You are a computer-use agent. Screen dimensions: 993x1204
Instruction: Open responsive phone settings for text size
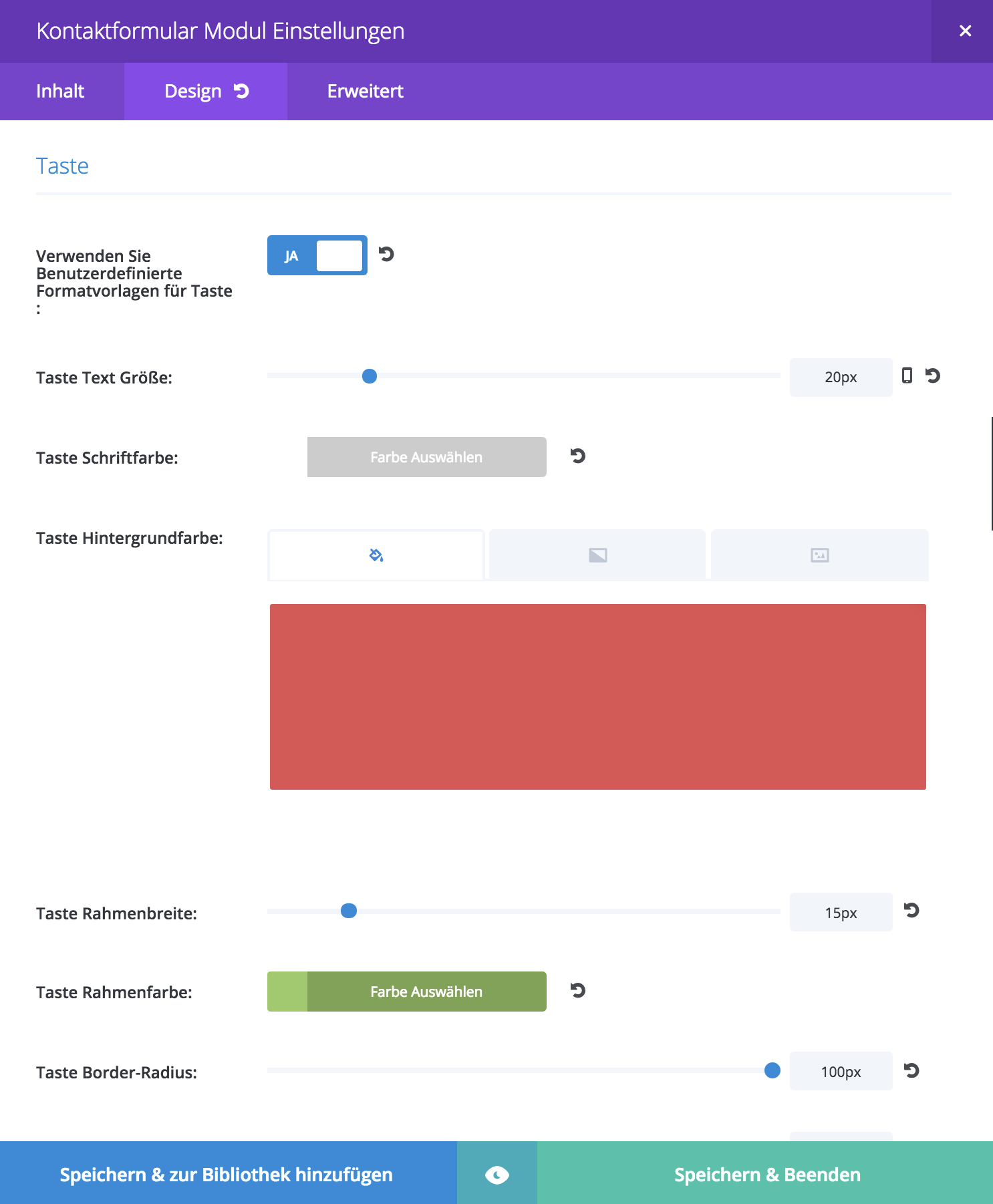907,375
